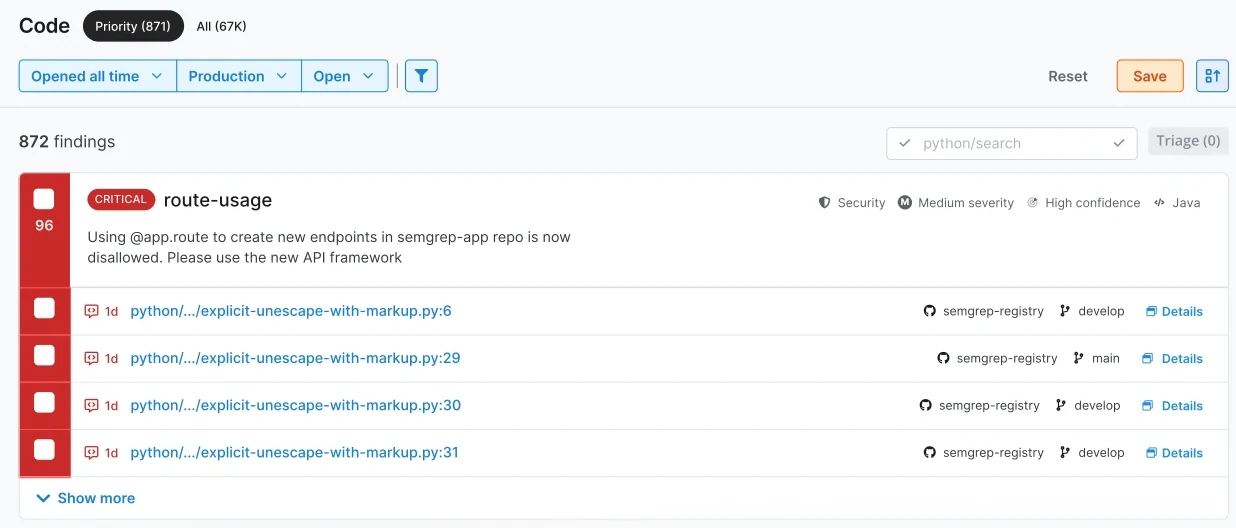Click Details icon in the py:29 row
1236x528 pixels.
click(1147, 358)
